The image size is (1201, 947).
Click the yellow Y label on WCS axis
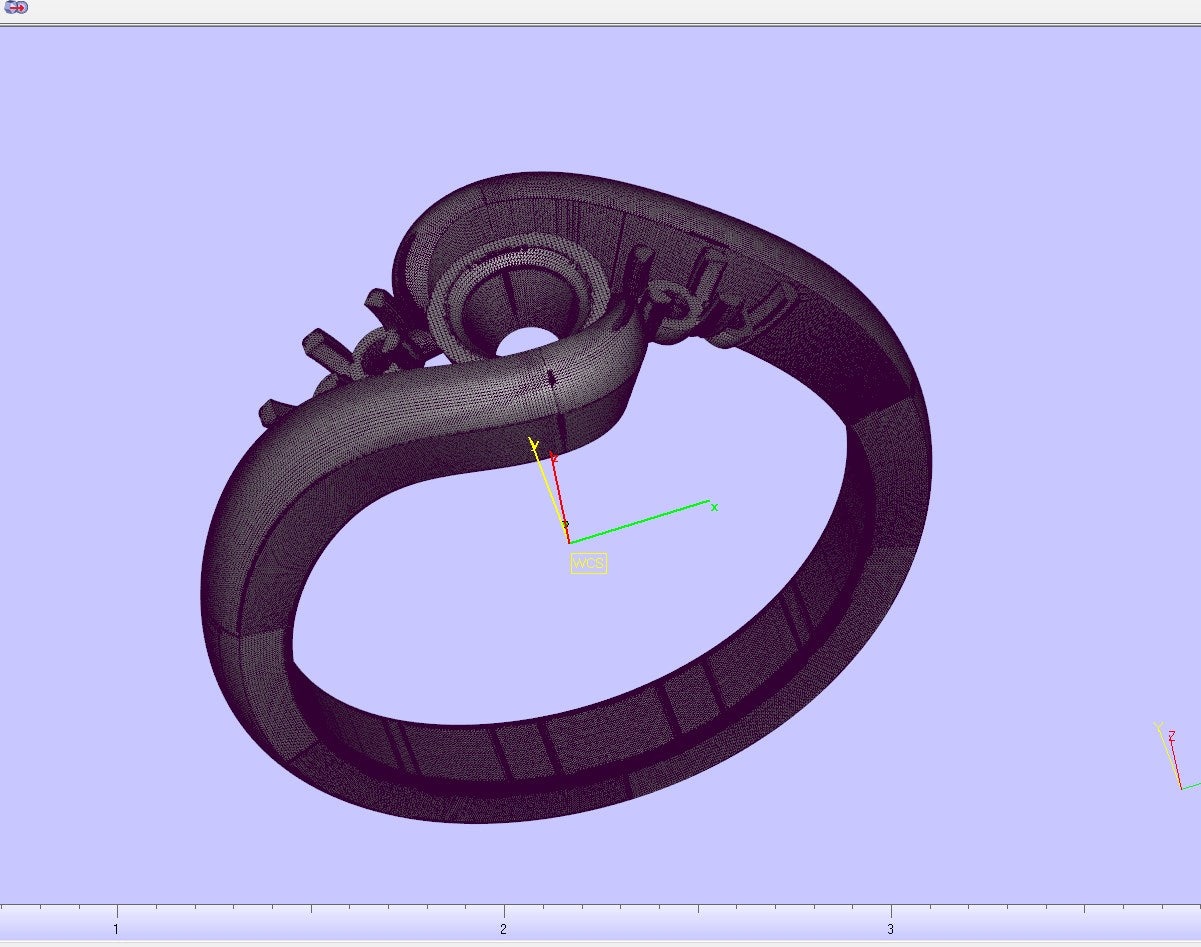coord(534,445)
